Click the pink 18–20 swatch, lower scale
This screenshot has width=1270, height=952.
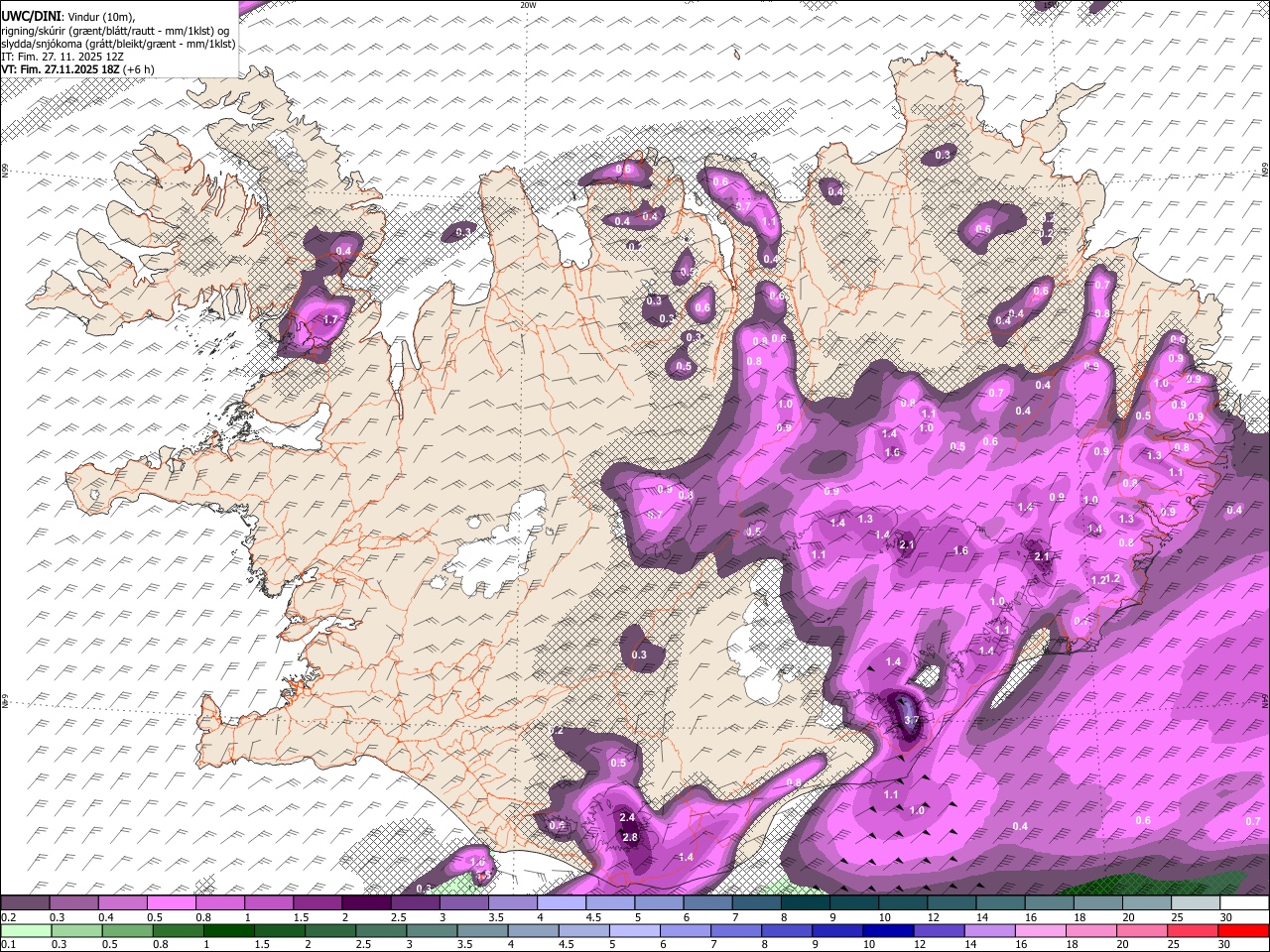tap(1090, 930)
